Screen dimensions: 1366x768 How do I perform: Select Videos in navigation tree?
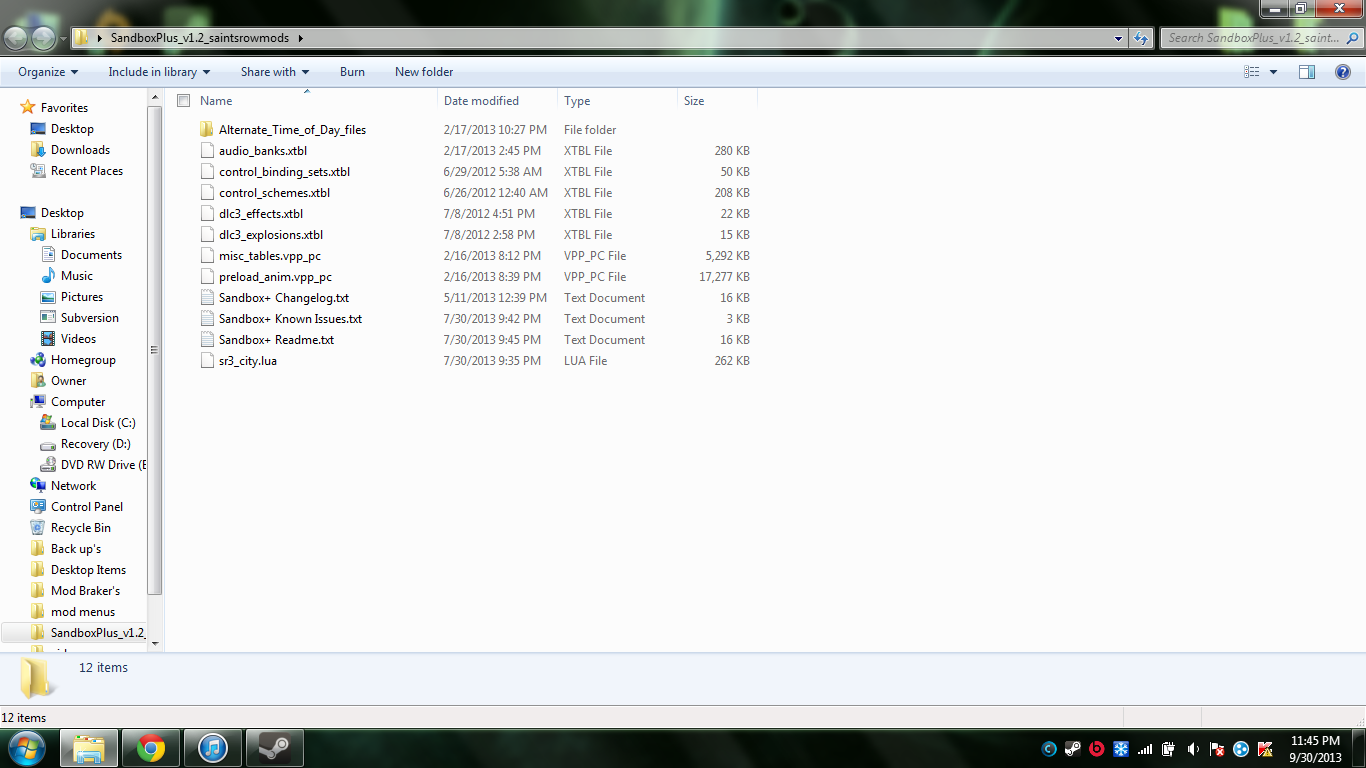[78, 339]
